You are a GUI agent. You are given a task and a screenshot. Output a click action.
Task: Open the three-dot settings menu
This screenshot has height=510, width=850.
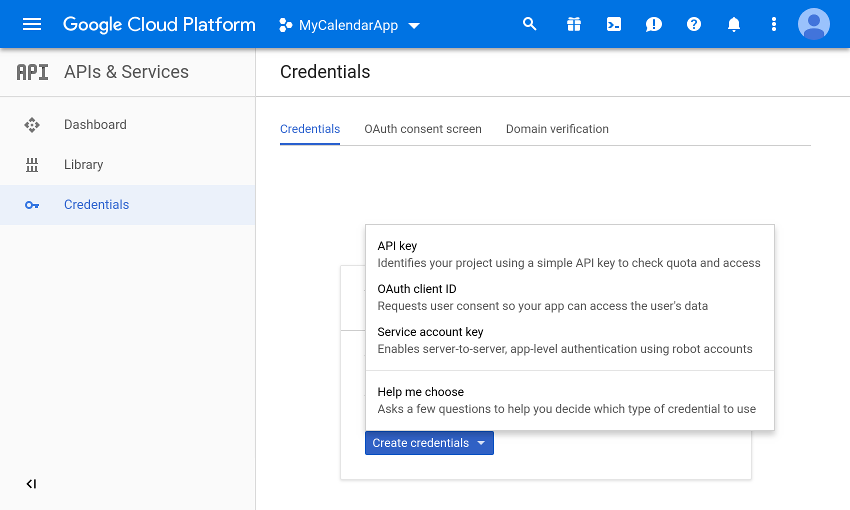(x=774, y=24)
